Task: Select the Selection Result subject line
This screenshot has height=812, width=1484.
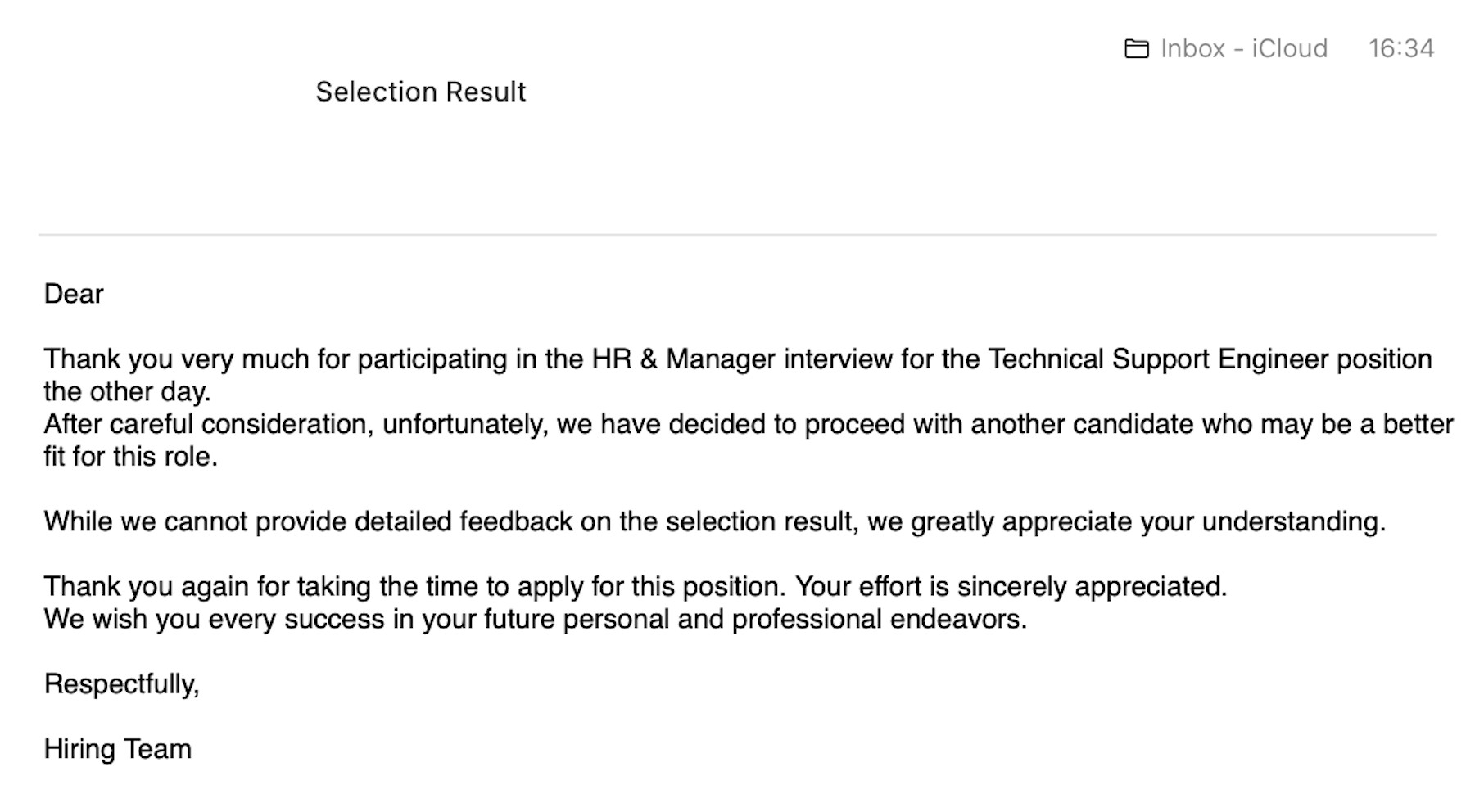Action: click(420, 92)
